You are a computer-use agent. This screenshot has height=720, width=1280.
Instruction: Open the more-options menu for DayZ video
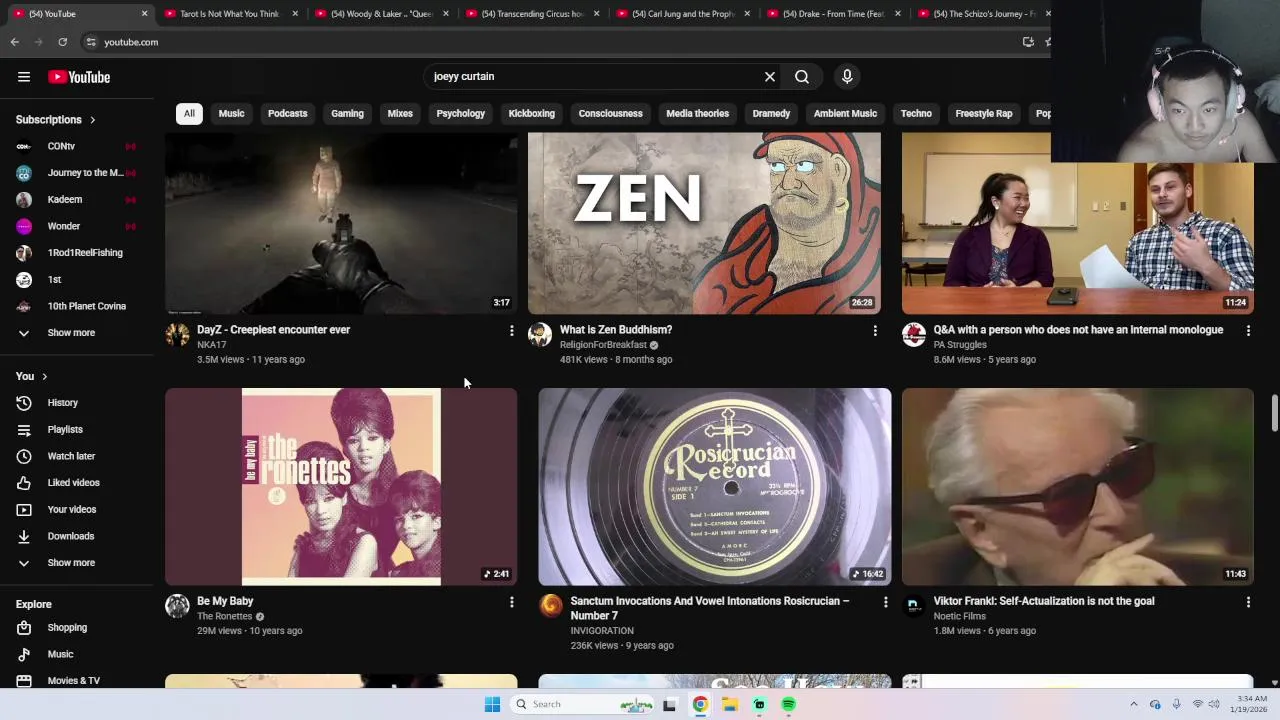[x=512, y=330]
